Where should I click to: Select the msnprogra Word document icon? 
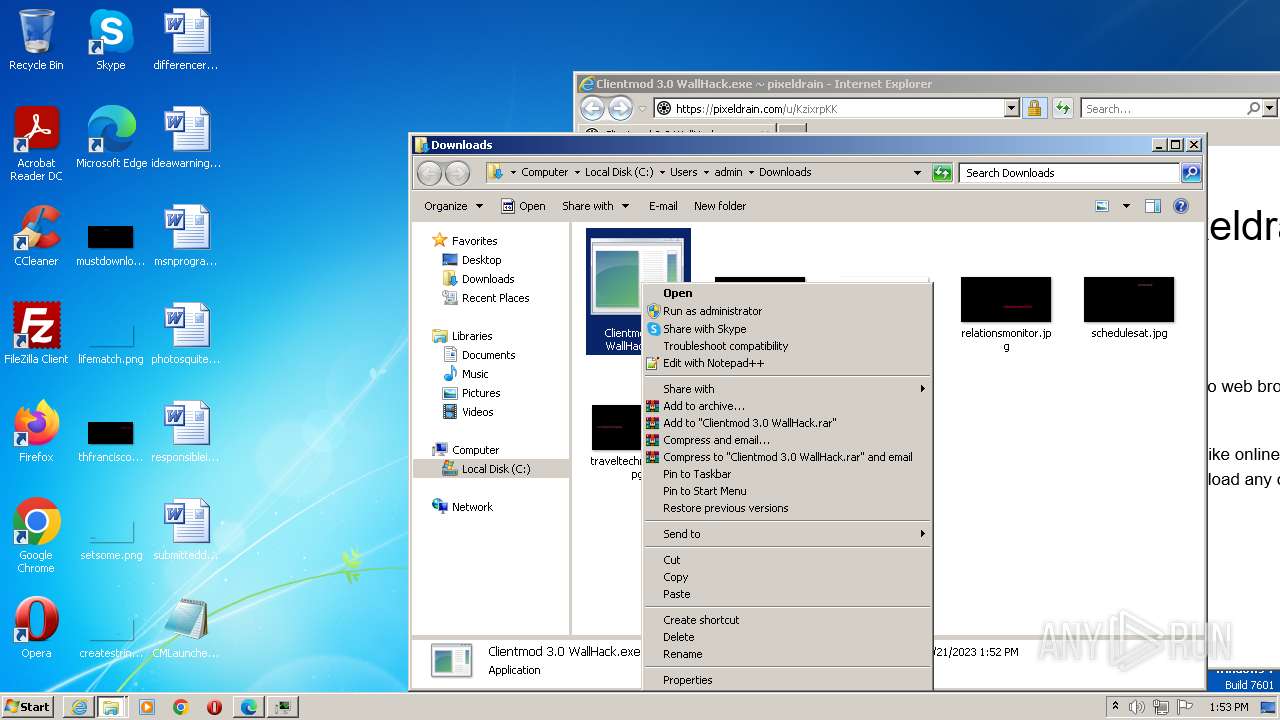(186, 235)
